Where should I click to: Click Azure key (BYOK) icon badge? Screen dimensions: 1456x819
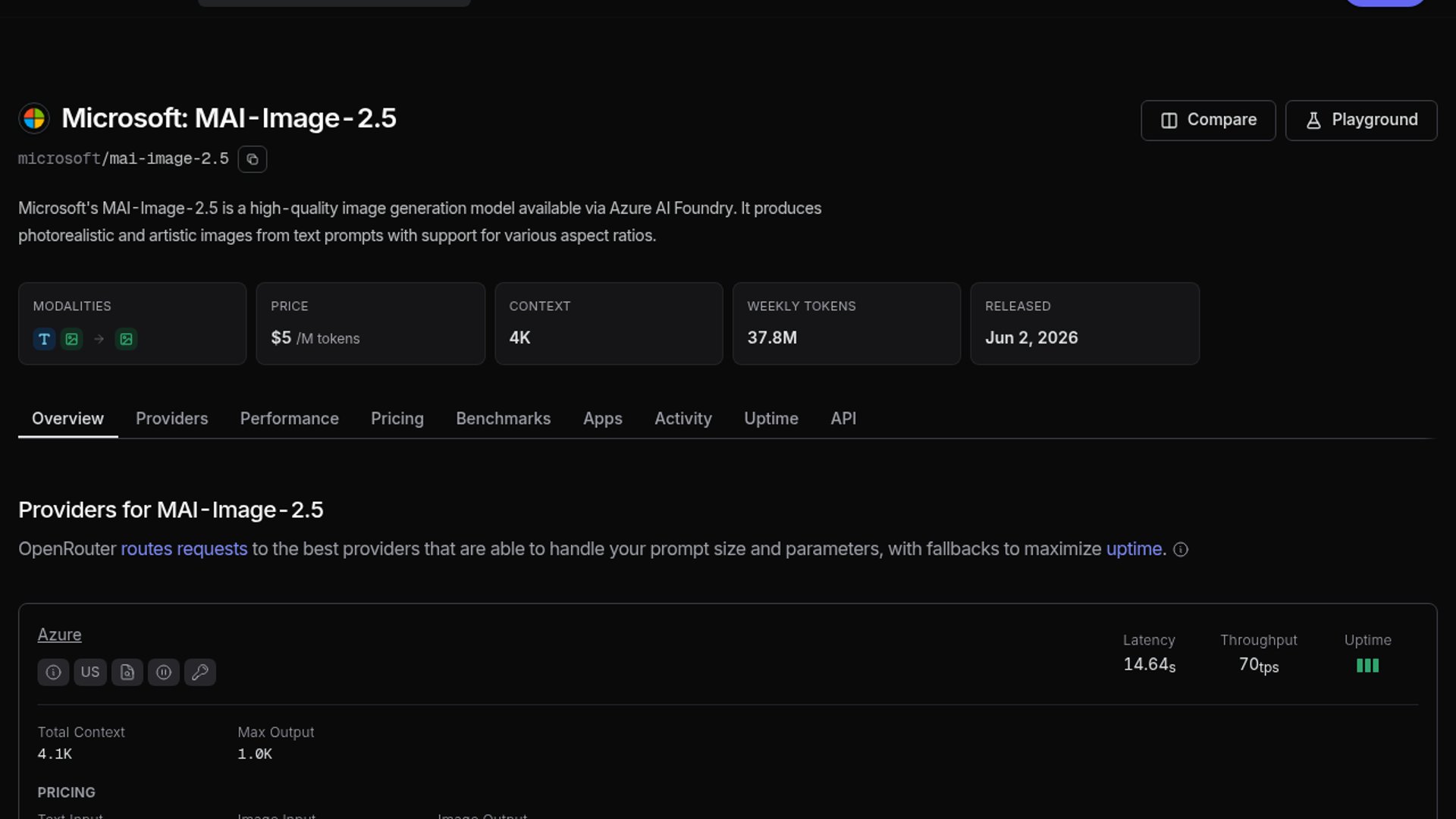point(200,672)
